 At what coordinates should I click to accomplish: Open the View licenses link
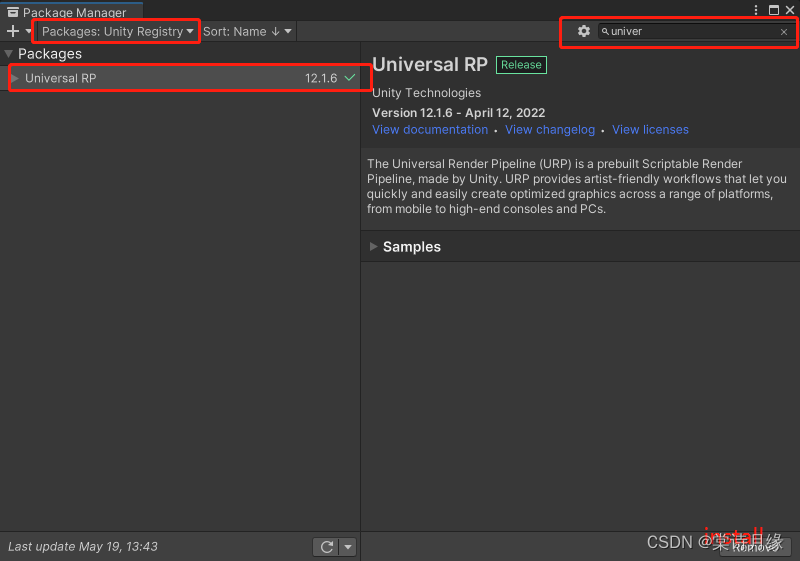coord(650,130)
